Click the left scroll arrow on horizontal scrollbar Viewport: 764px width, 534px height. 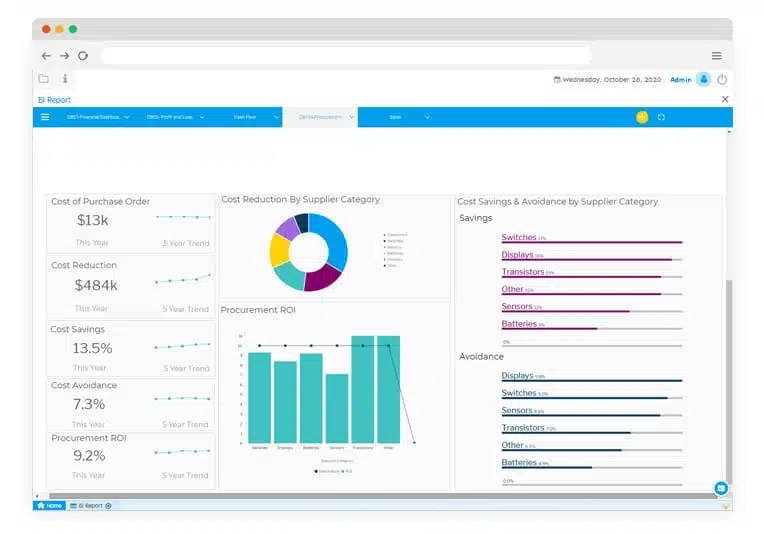point(37,496)
